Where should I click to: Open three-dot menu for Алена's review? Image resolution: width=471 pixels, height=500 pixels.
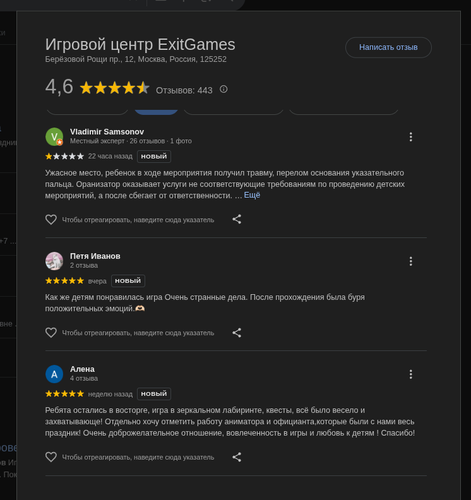[x=411, y=374]
